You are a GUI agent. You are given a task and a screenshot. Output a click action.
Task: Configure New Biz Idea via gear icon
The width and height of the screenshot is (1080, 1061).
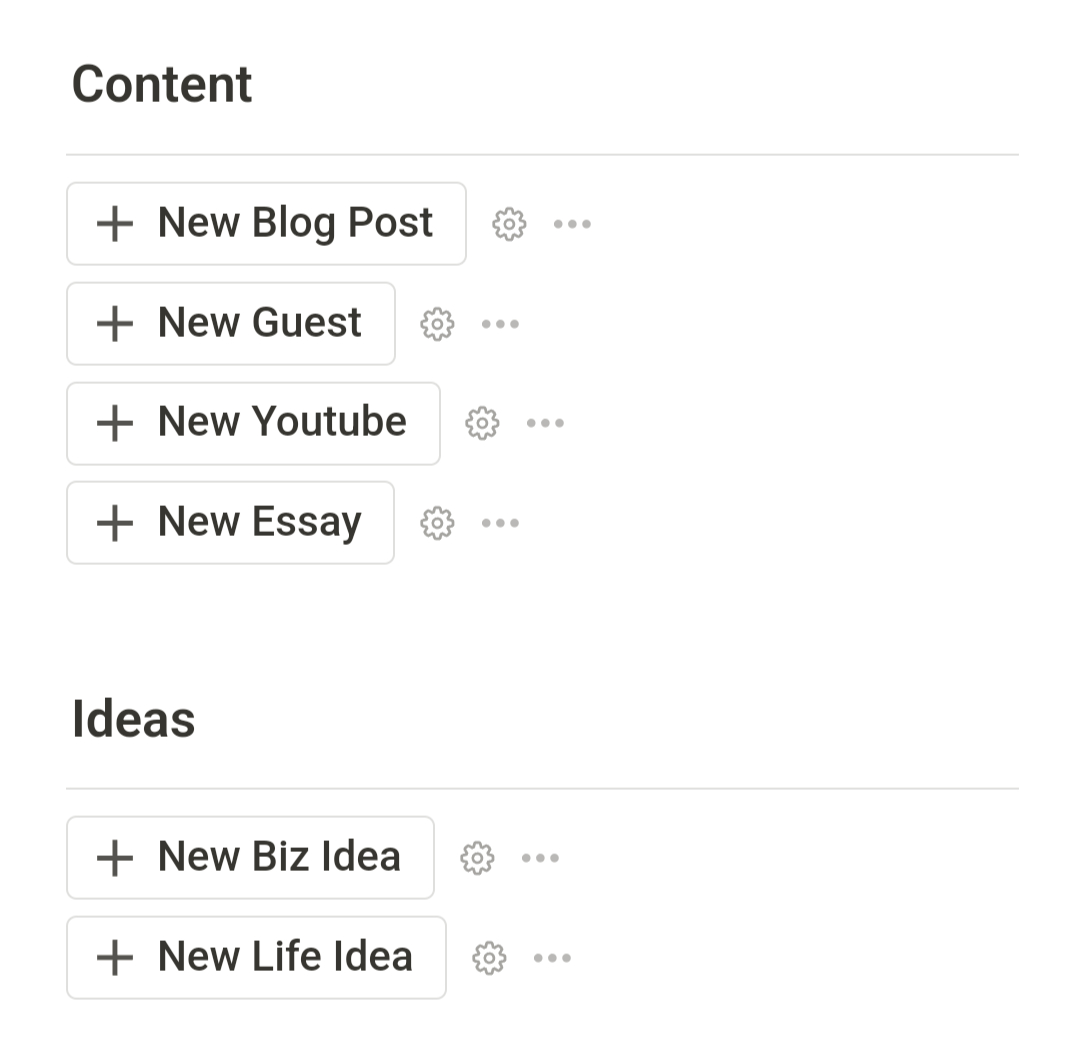[x=477, y=858]
